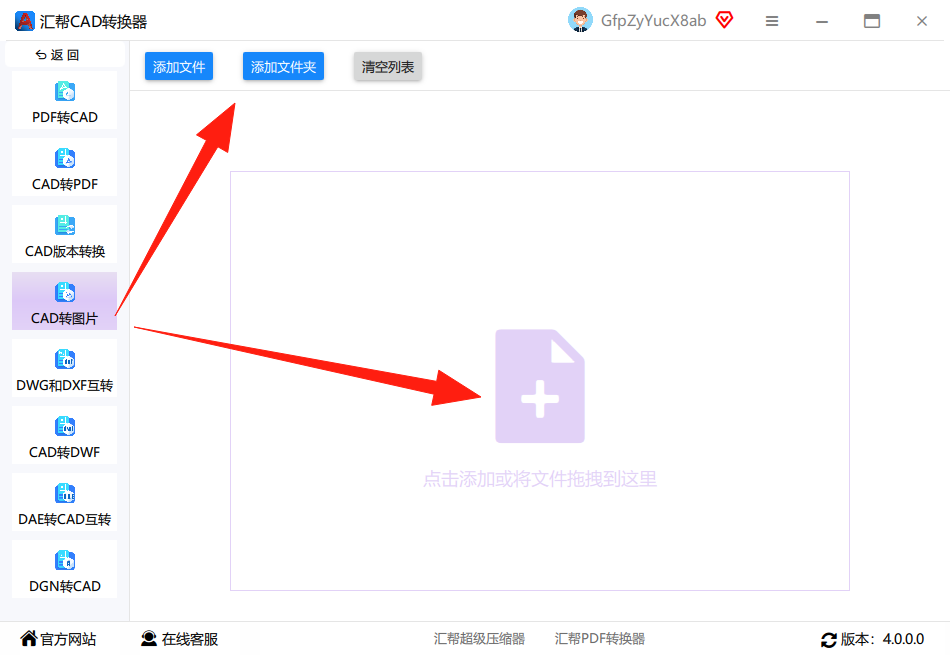950x655 pixels.
Task: Click the 版本: 4.0.0.0 text
Action: [882, 639]
